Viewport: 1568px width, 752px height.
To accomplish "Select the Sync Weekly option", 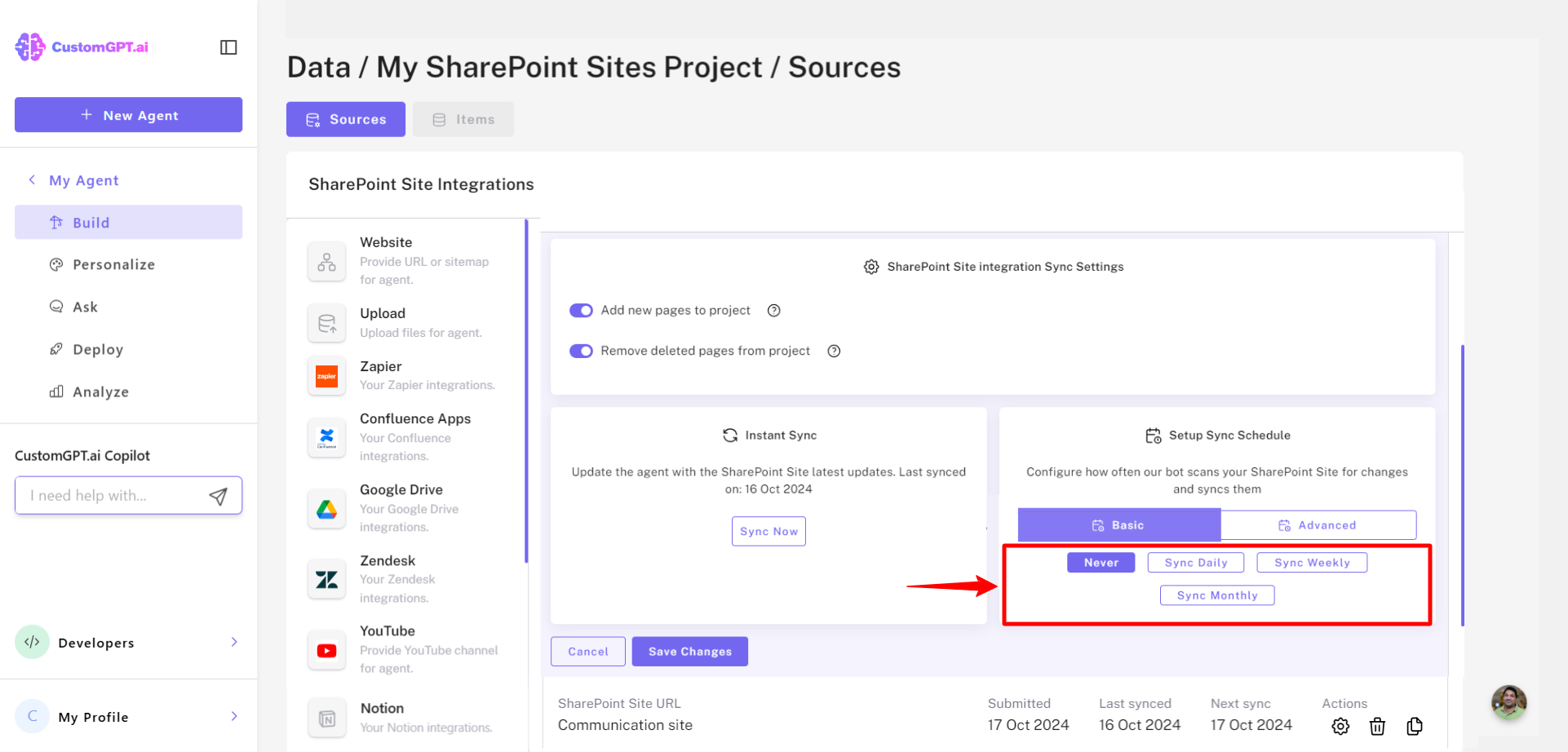I will (1312, 563).
